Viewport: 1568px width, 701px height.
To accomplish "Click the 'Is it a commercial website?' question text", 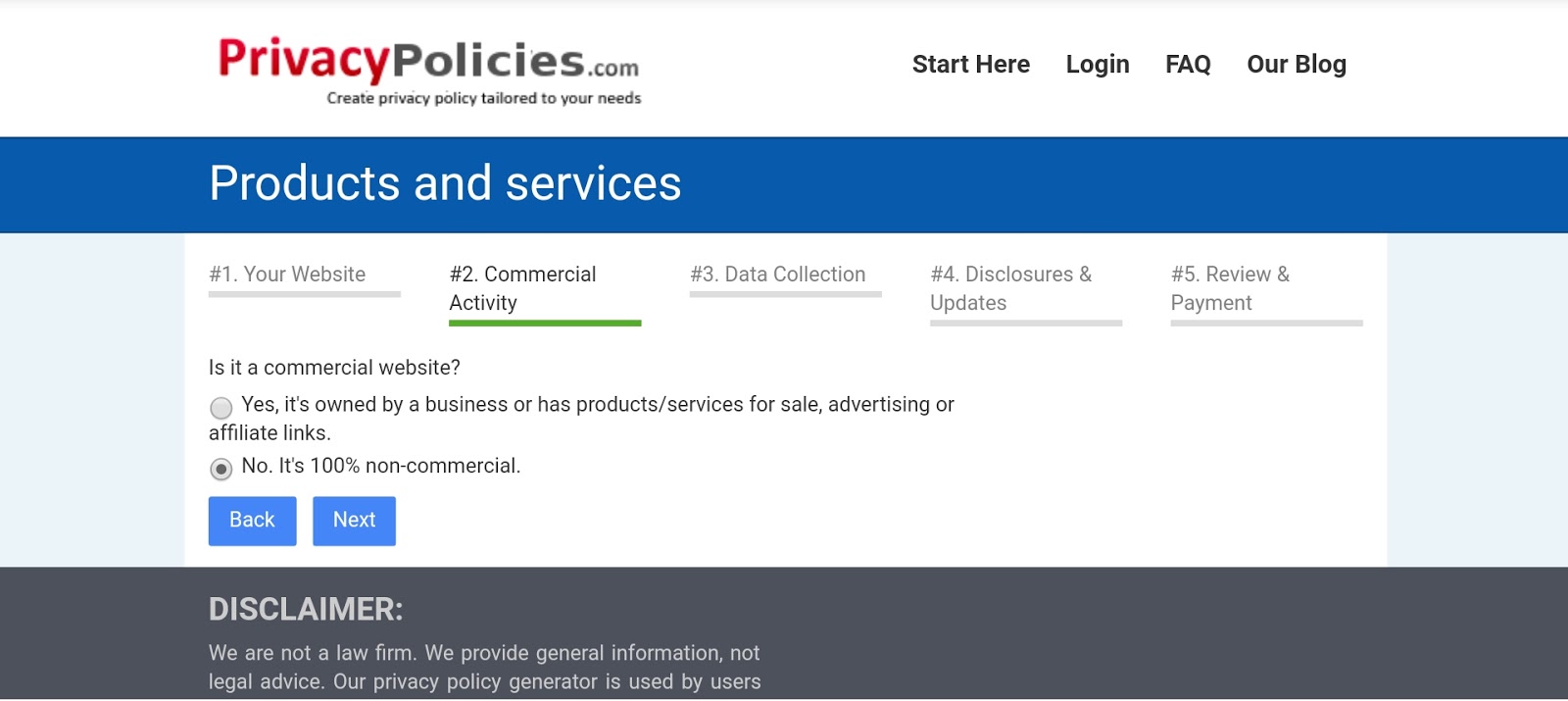I will (x=334, y=368).
